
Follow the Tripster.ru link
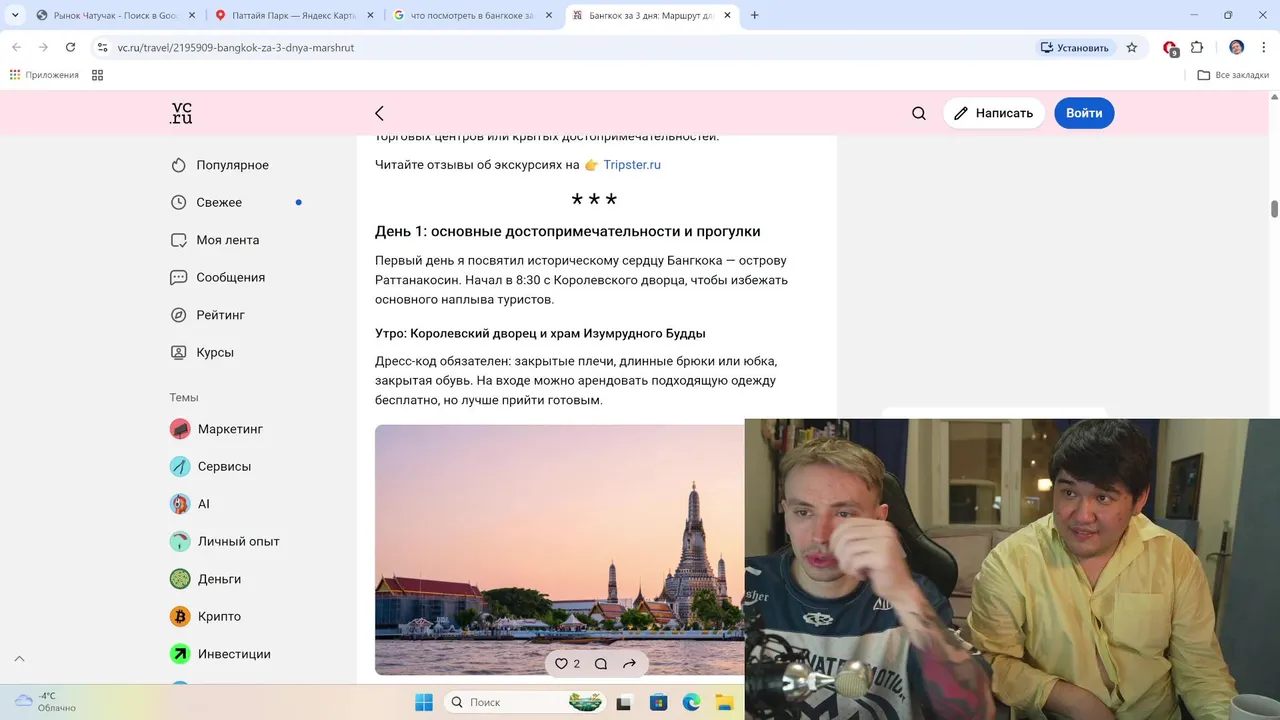tap(632, 165)
